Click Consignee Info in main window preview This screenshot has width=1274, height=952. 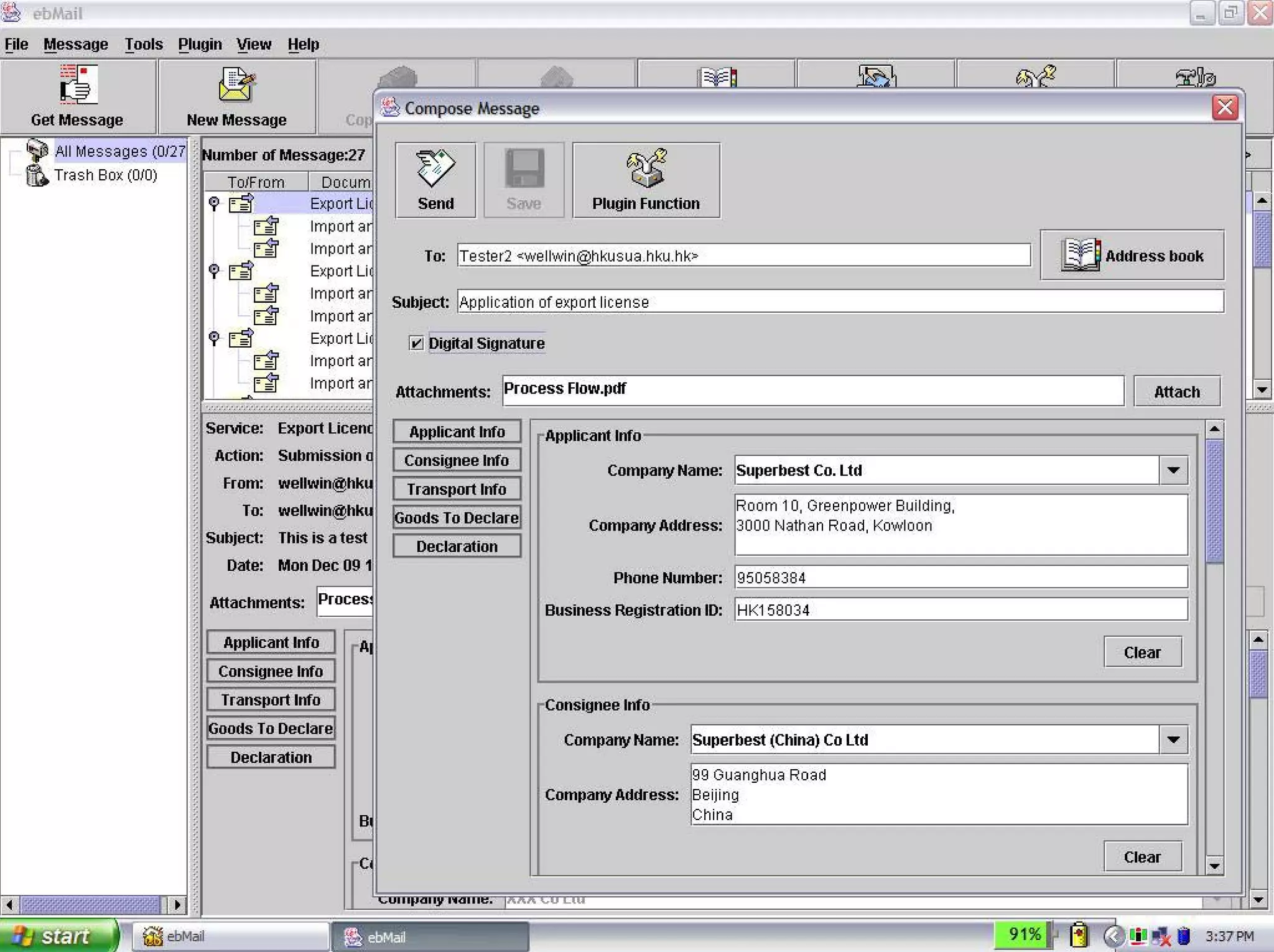(x=271, y=671)
